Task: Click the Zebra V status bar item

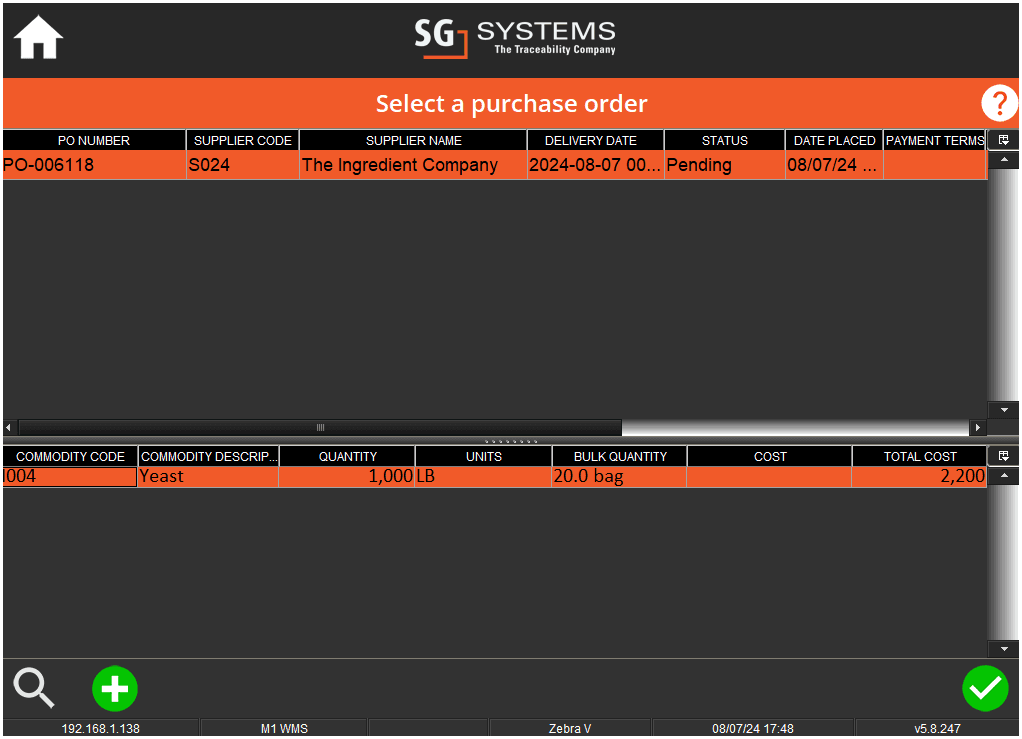Action: click(x=569, y=729)
